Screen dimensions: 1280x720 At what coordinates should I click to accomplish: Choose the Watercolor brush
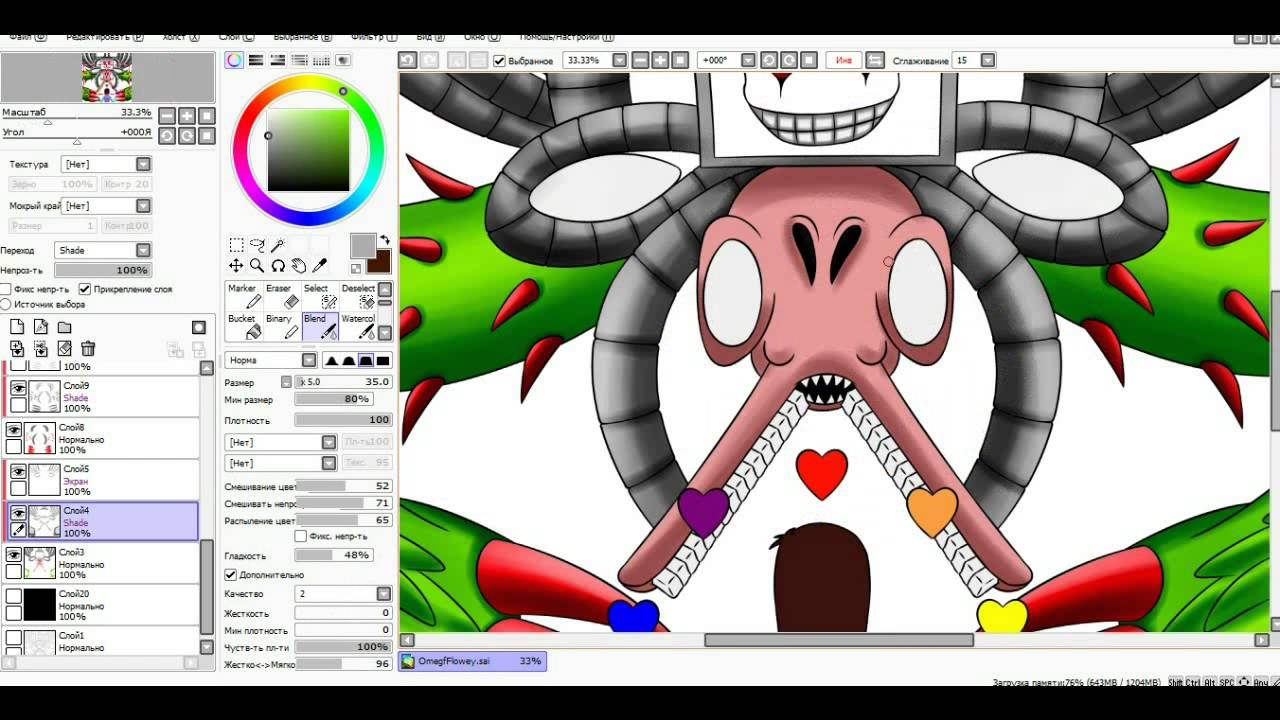tap(357, 326)
